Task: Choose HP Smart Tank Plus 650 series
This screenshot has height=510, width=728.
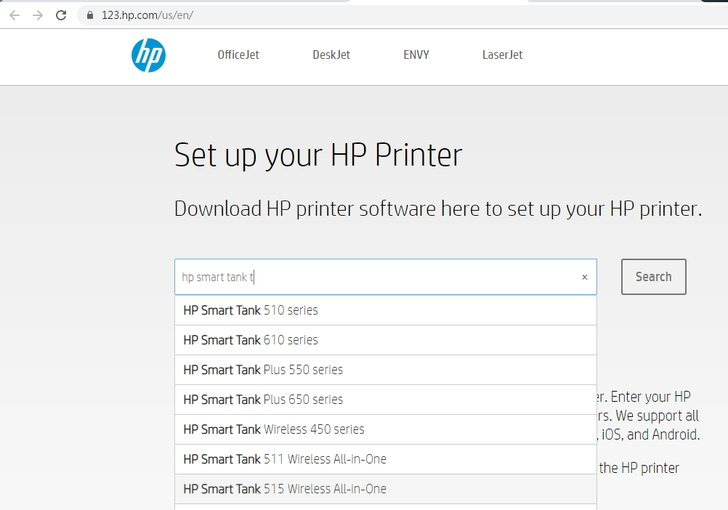Action: 385,399
